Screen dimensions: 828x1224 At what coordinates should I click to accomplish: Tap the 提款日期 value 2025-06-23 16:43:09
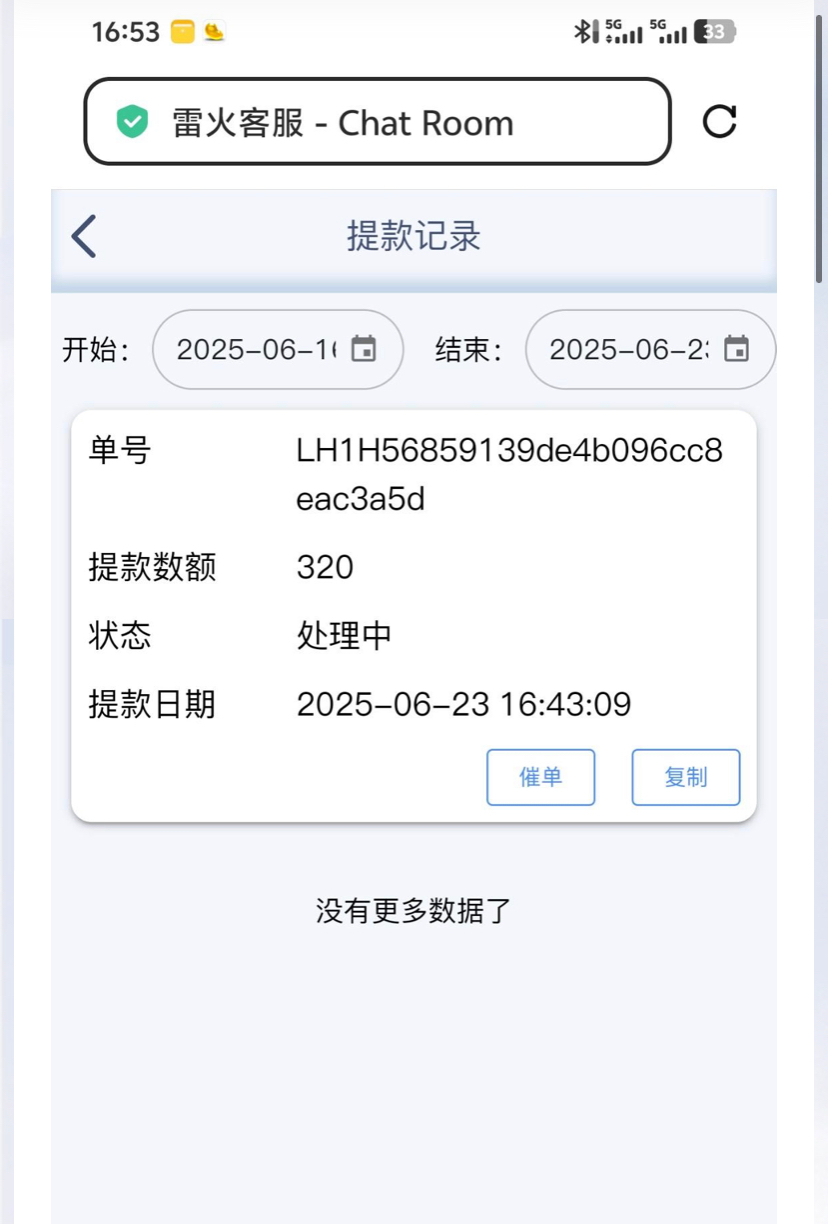(x=464, y=705)
